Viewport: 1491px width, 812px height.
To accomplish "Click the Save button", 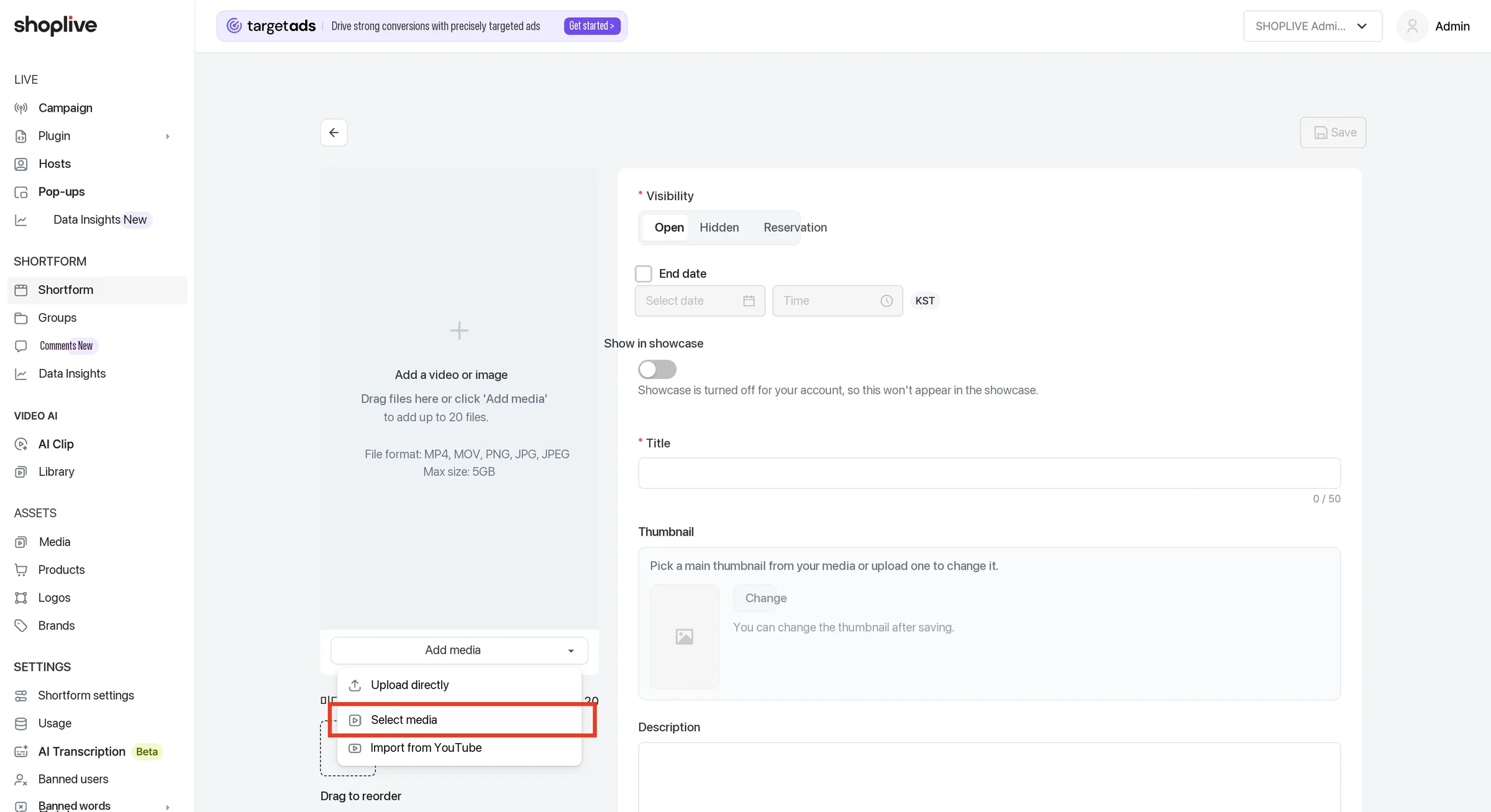I will [1333, 132].
